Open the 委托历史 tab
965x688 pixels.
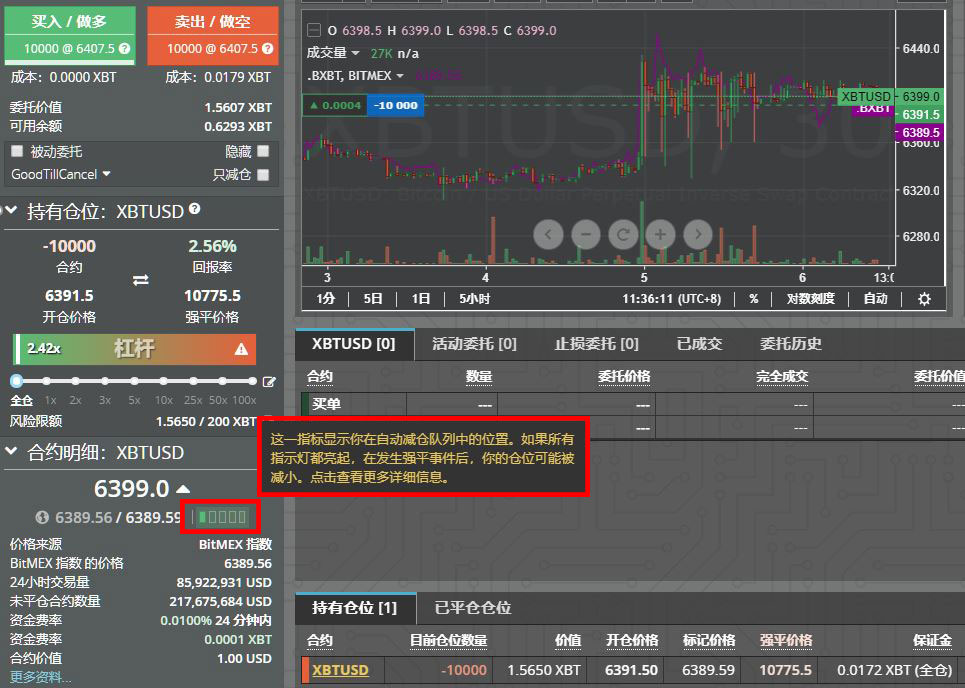pos(791,344)
